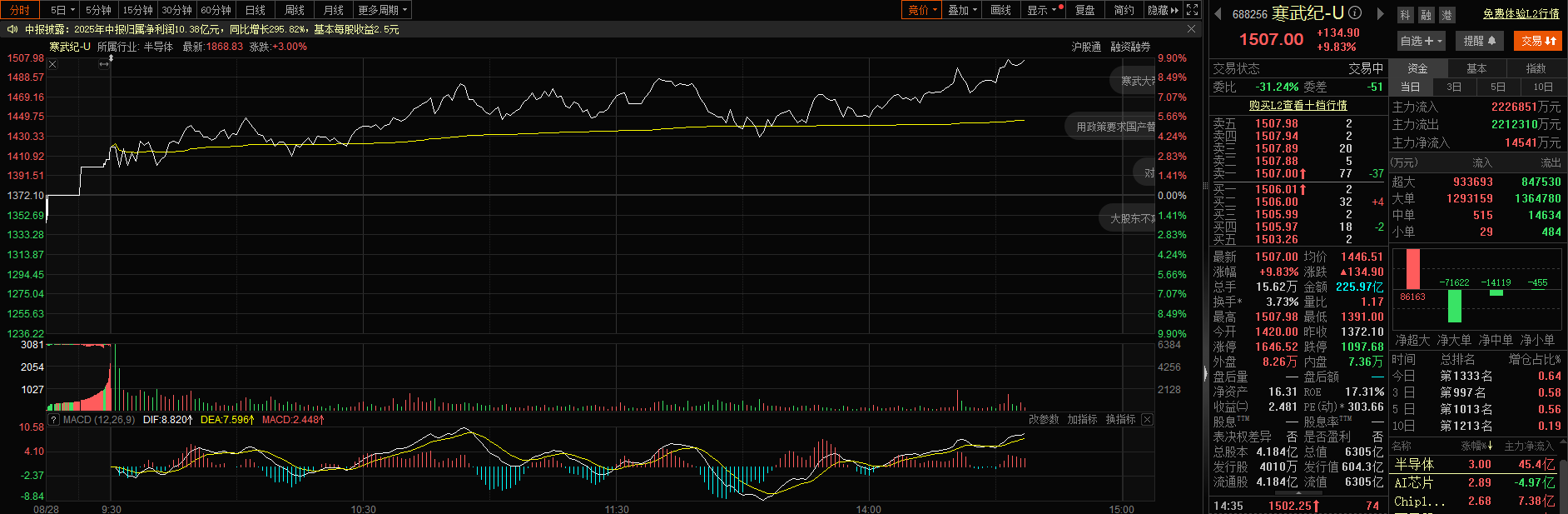Switch to 15分钟 chart tab
The height and width of the screenshot is (514, 1568).
point(137,10)
